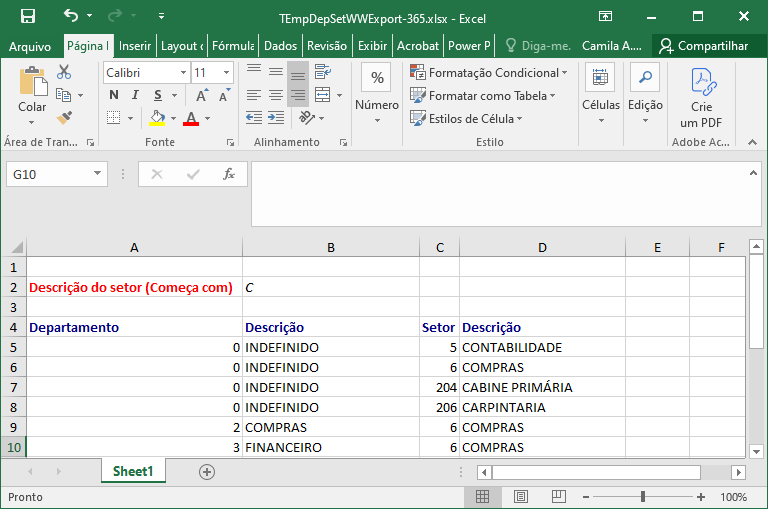Image resolution: width=768 pixels, height=509 pixels.
Task: Open the Arquivo tab
Action: tap(30, 46)
